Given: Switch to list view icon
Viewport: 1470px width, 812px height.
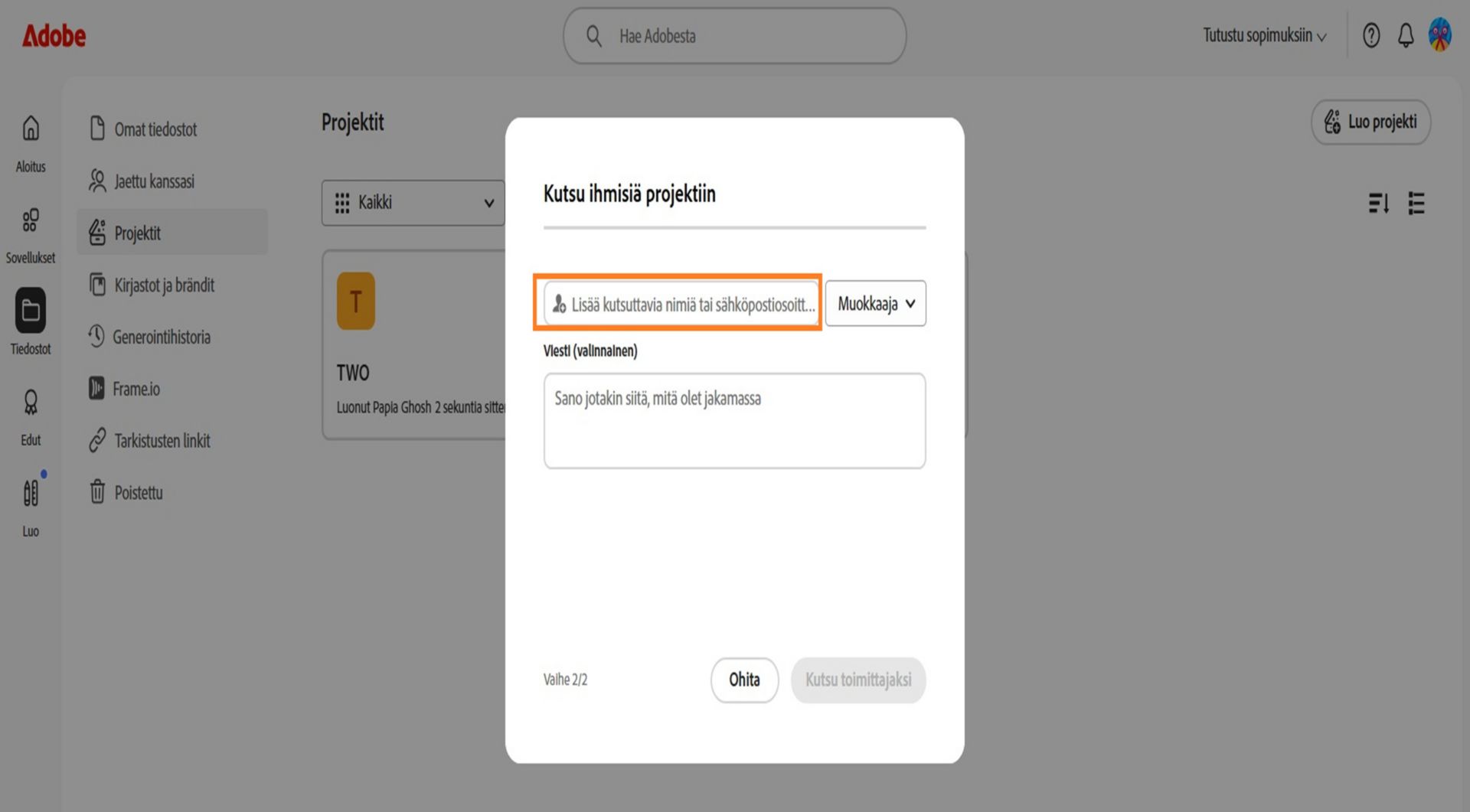Looking at the screenshot, I should [x=1416, y=203].
